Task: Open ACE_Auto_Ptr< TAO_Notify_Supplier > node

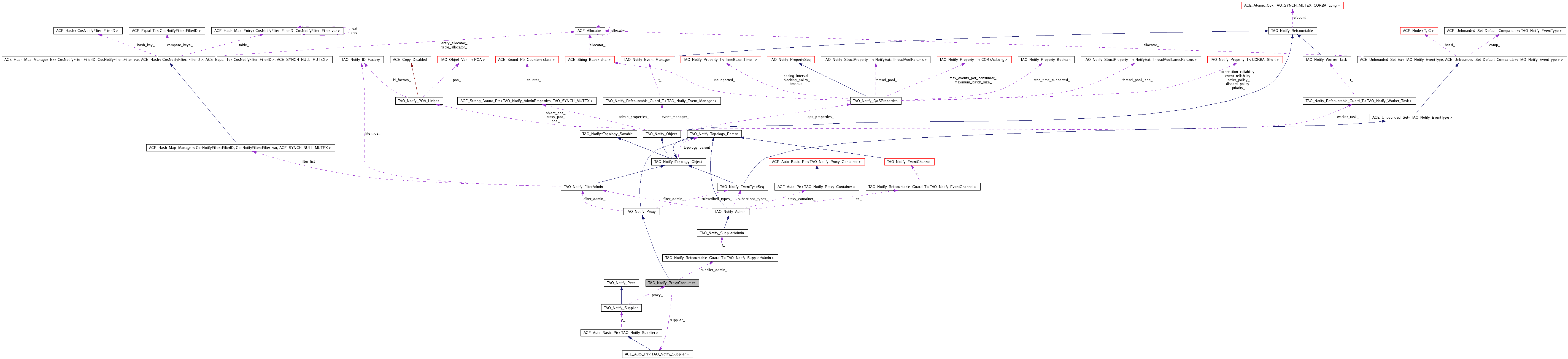Action: [657, 354]
